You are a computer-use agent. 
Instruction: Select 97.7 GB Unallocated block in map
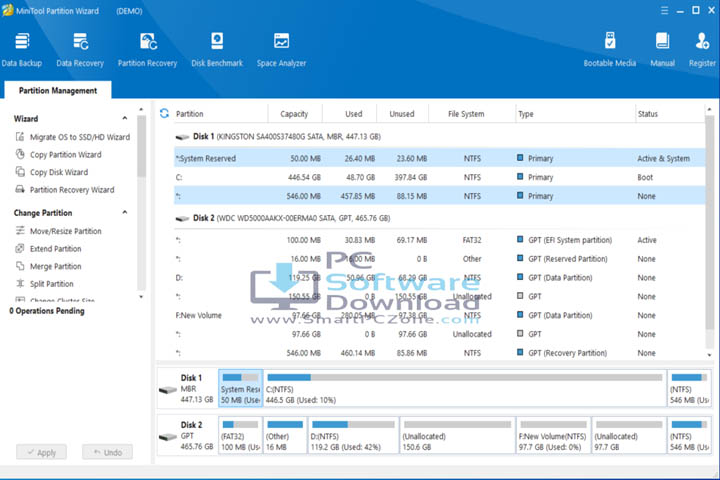click(629, 435)
